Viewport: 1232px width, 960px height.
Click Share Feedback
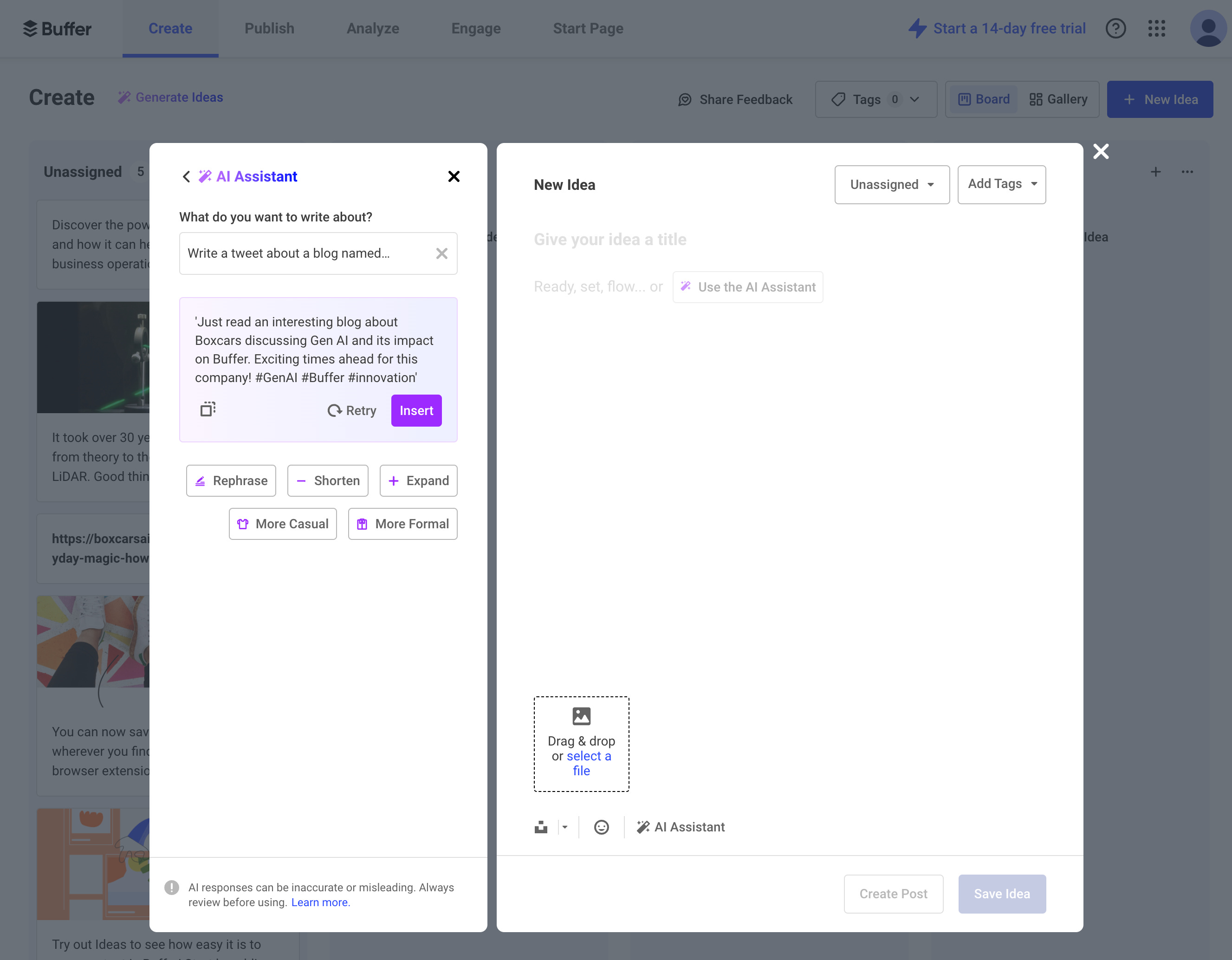(x=735, y=100)
